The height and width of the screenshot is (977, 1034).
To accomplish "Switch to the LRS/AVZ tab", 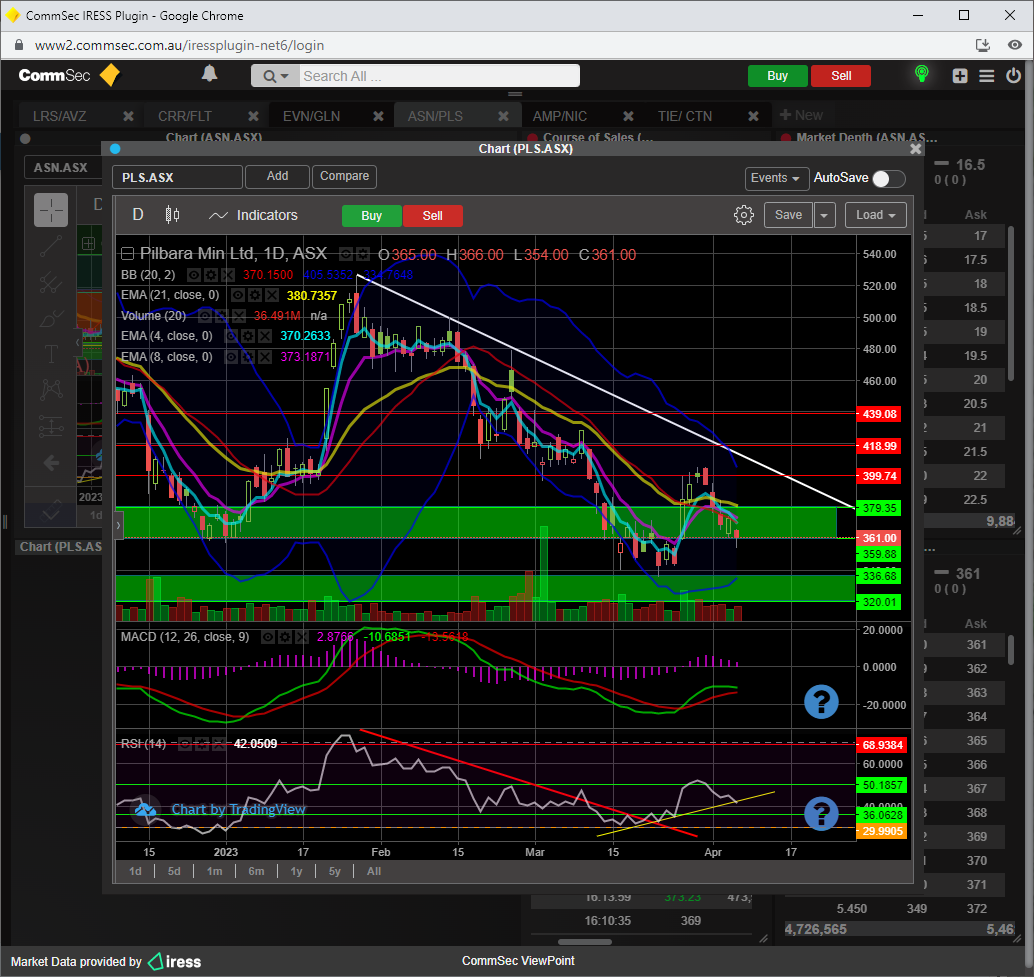I will click(60, 116).
